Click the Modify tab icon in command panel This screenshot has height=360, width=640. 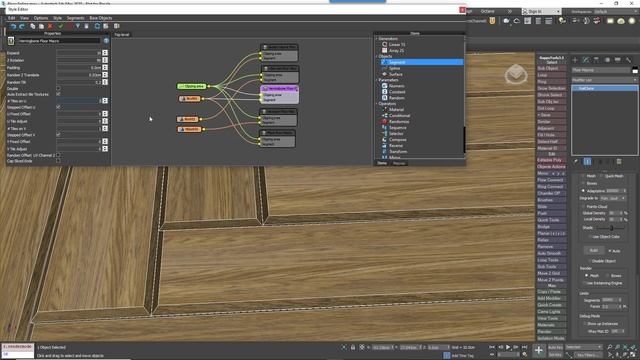[586, 60]
